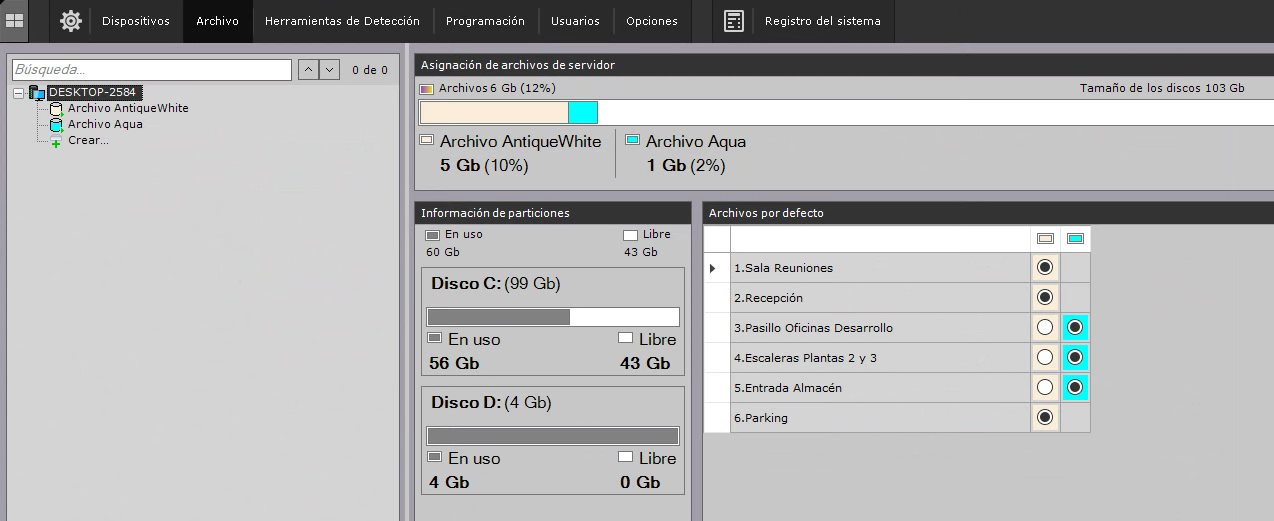Click the AntiqueWhite column header icon in table
The width and height of the screenshot is (1274, 521).
tap(1045, 239)
